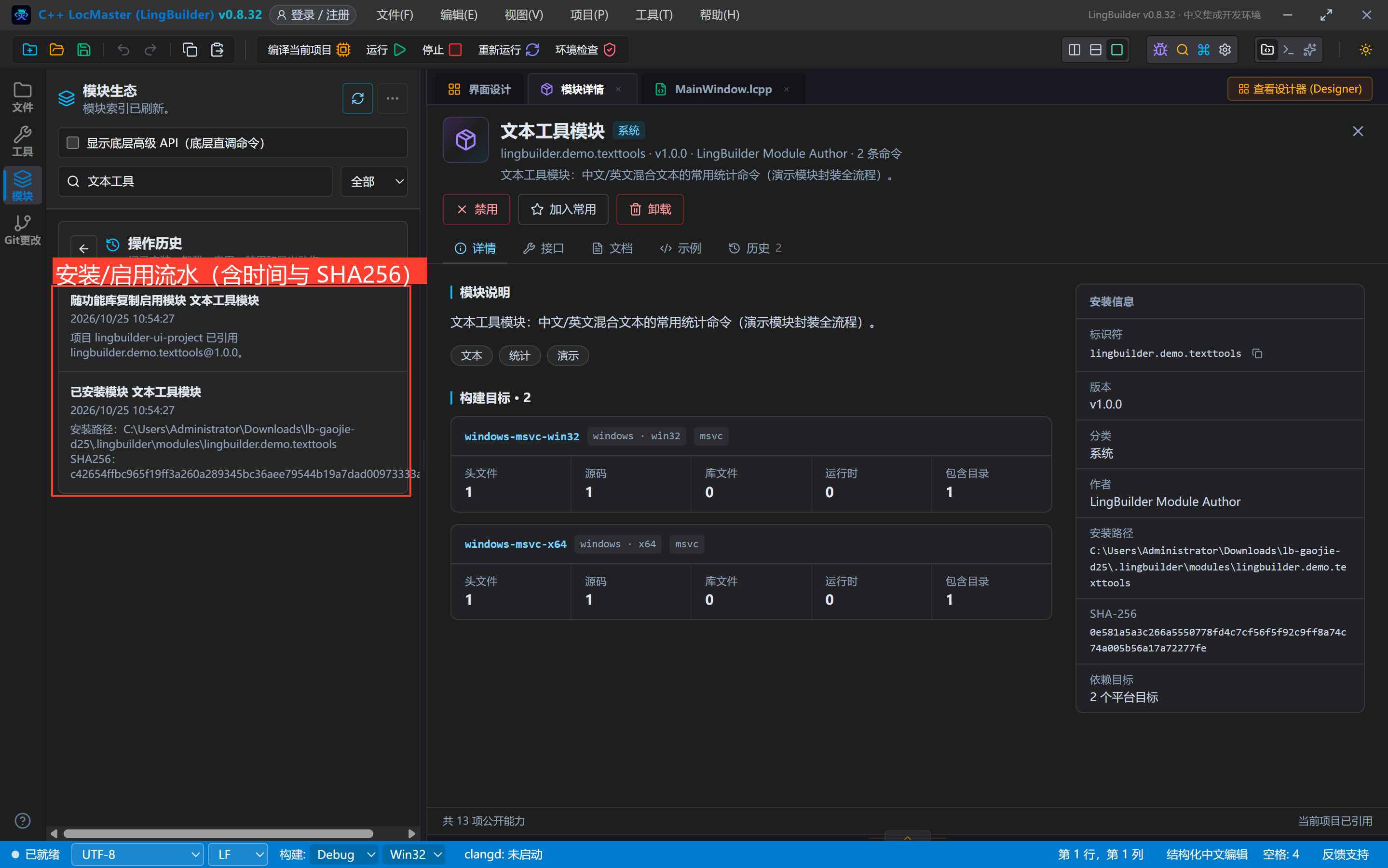Click the open folder icon in toolbar
This screenshot has height=868, width=1388.
pos(56,50)
